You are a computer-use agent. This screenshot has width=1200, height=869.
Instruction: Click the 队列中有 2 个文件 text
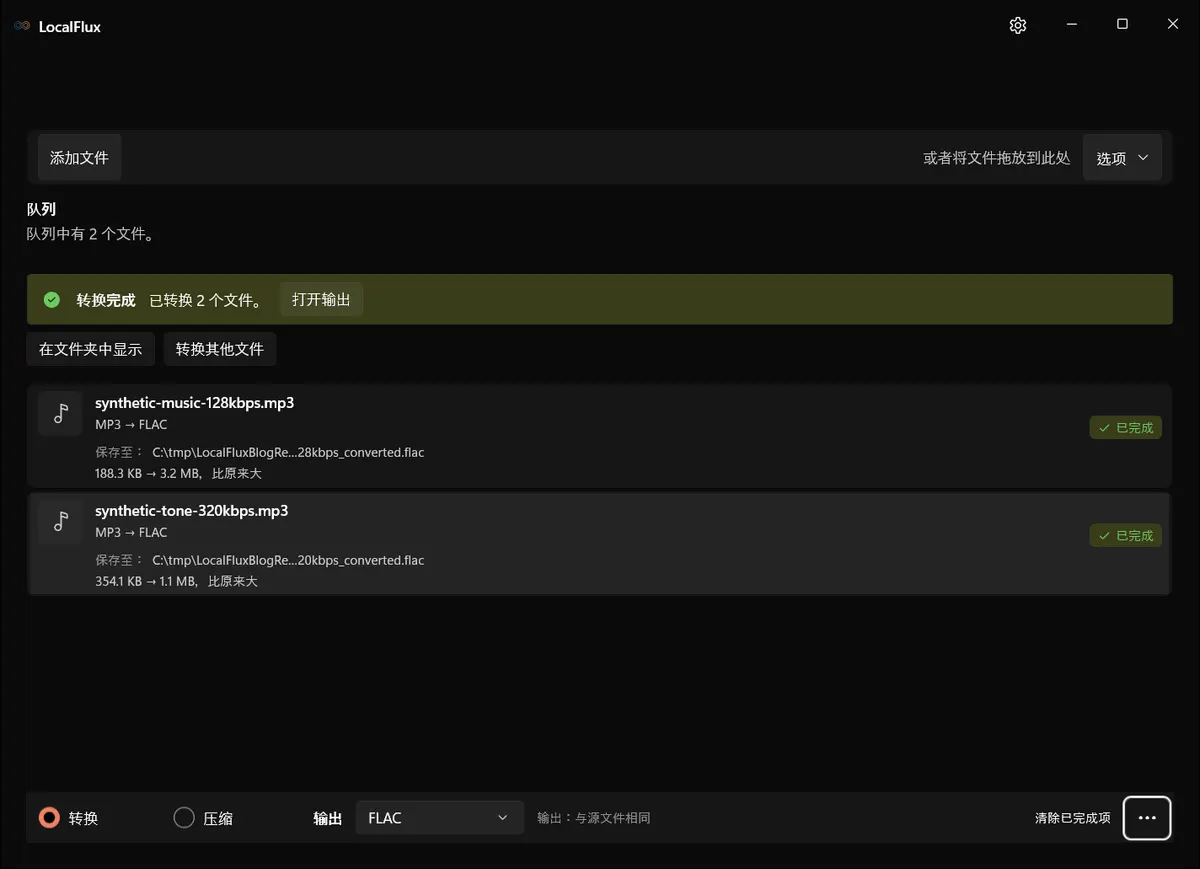click(x=90, y=234)
